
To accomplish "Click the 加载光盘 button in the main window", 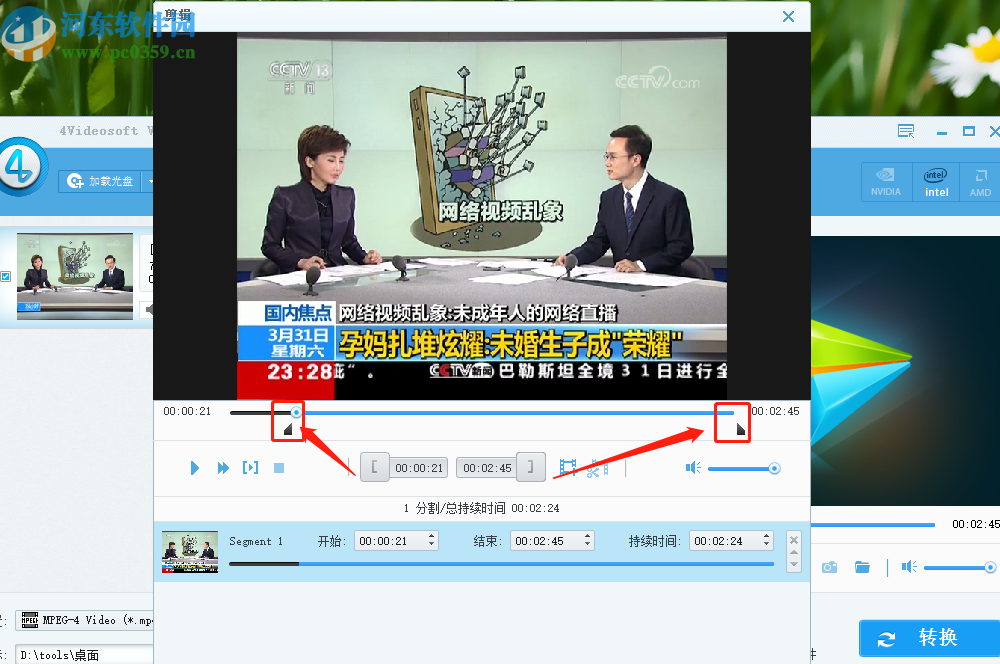I will [99, 181].
